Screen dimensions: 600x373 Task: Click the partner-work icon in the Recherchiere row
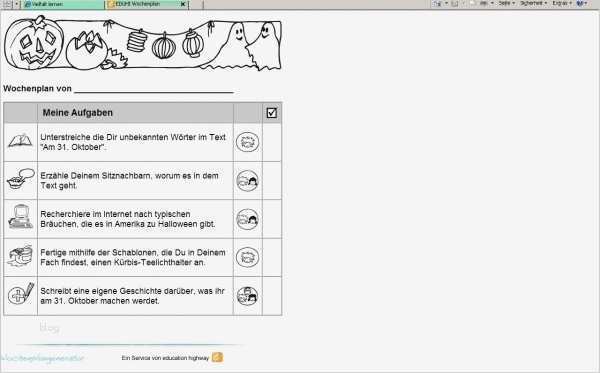point(248,219)
